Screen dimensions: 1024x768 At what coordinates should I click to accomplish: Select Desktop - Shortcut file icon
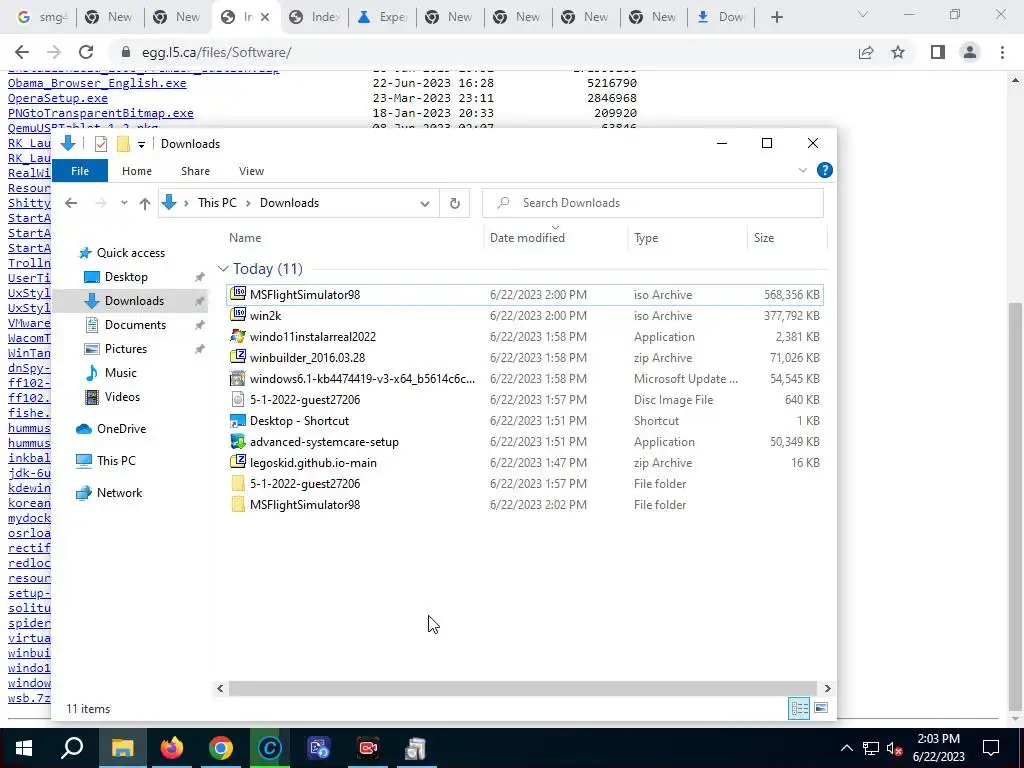[238, 421]
